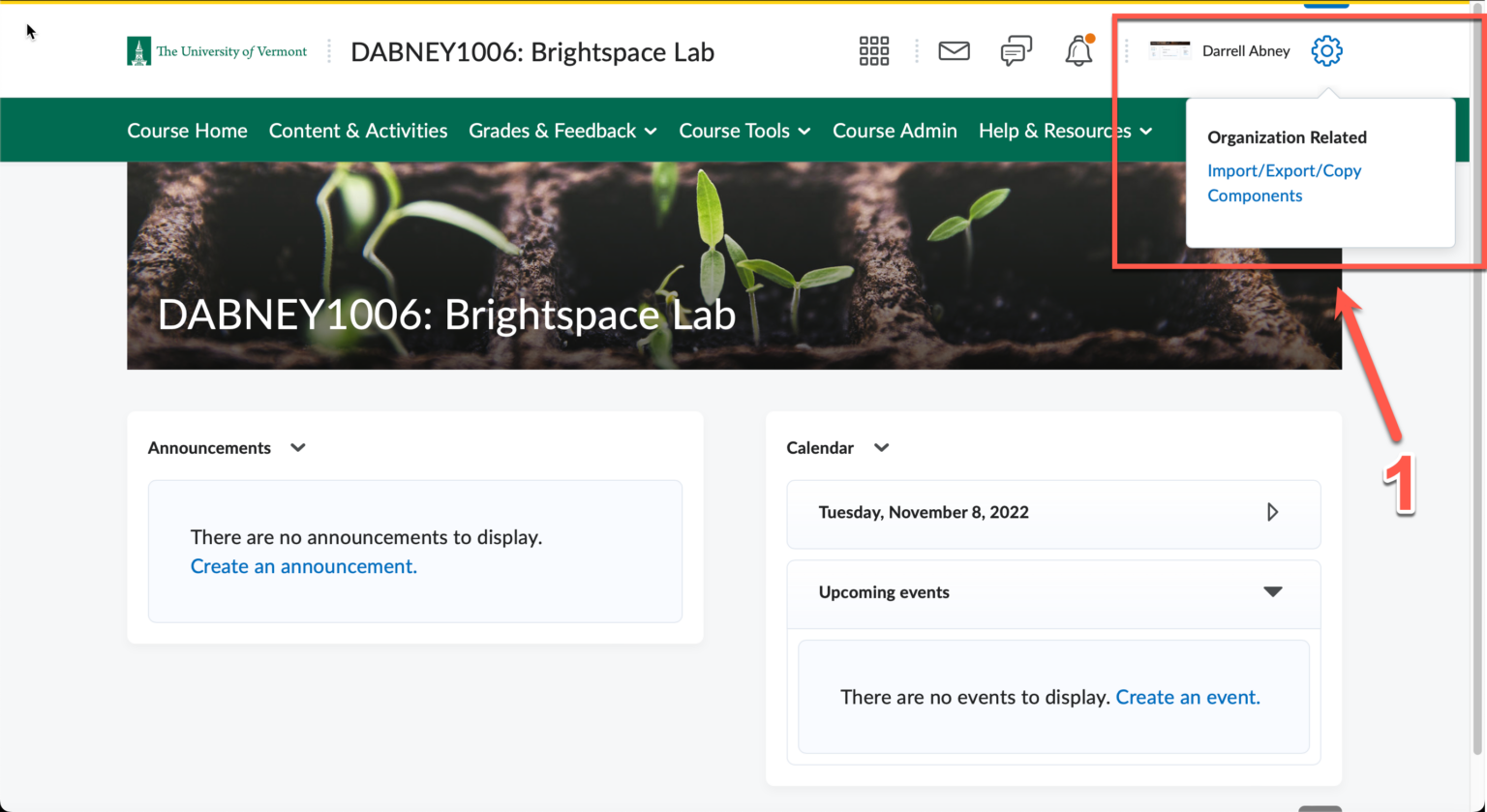Click the Create an event link
1487x812 pixels.
click(x=1188, y=697)
